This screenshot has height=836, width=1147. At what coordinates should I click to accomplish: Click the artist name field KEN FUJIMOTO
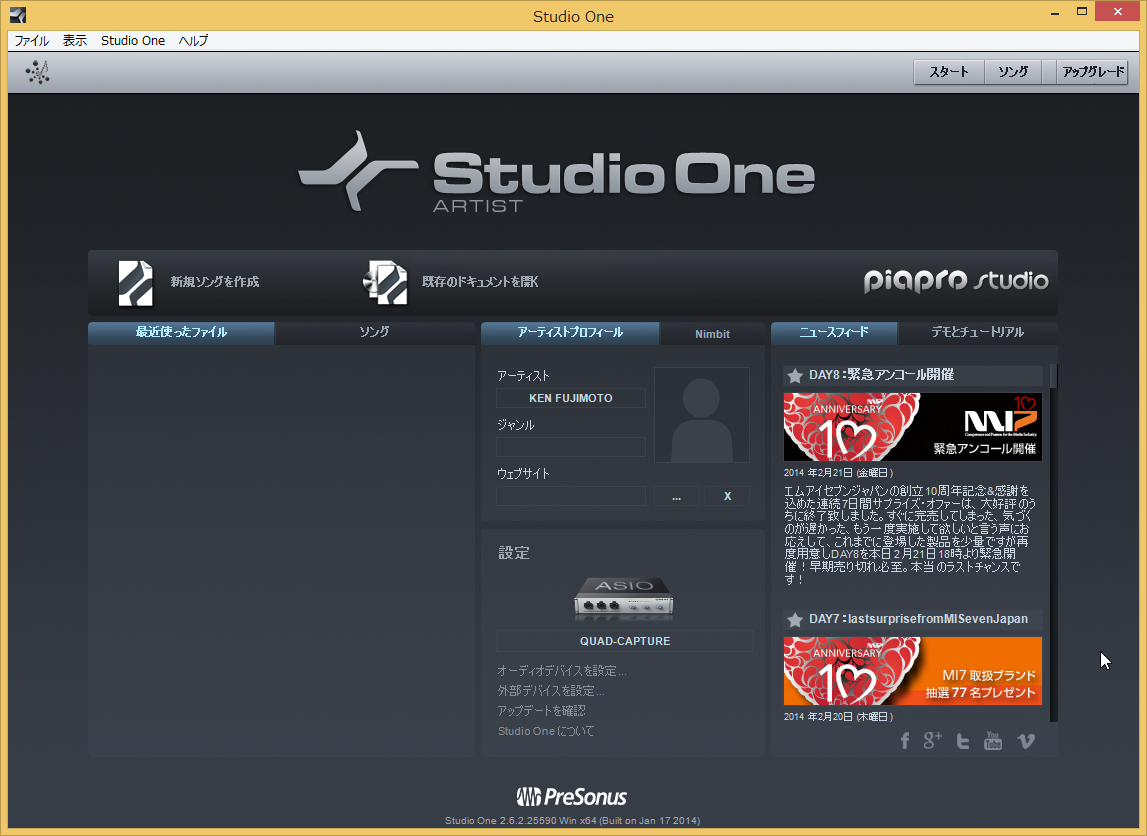[571, 398]
